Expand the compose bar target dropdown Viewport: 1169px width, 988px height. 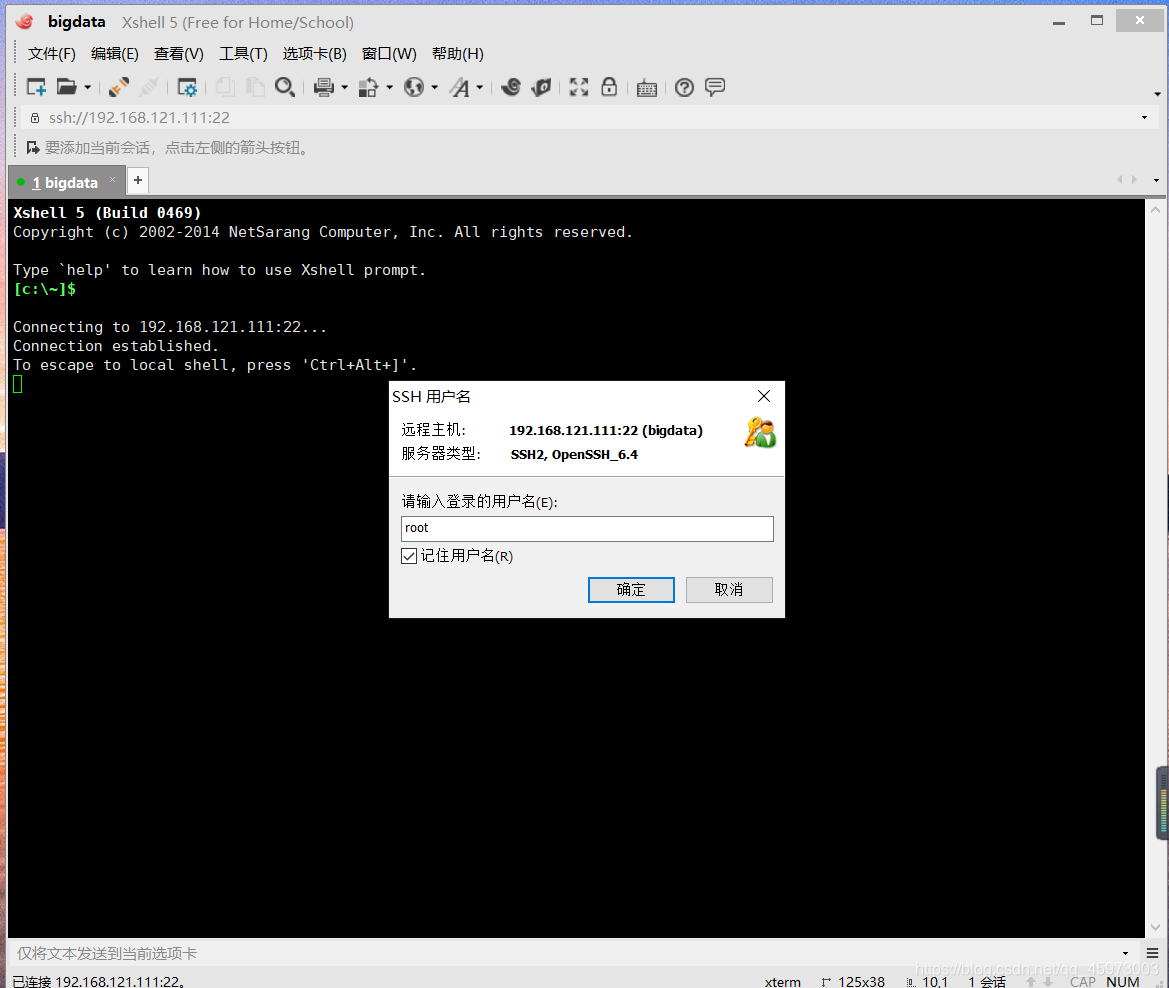[1126, 953]
